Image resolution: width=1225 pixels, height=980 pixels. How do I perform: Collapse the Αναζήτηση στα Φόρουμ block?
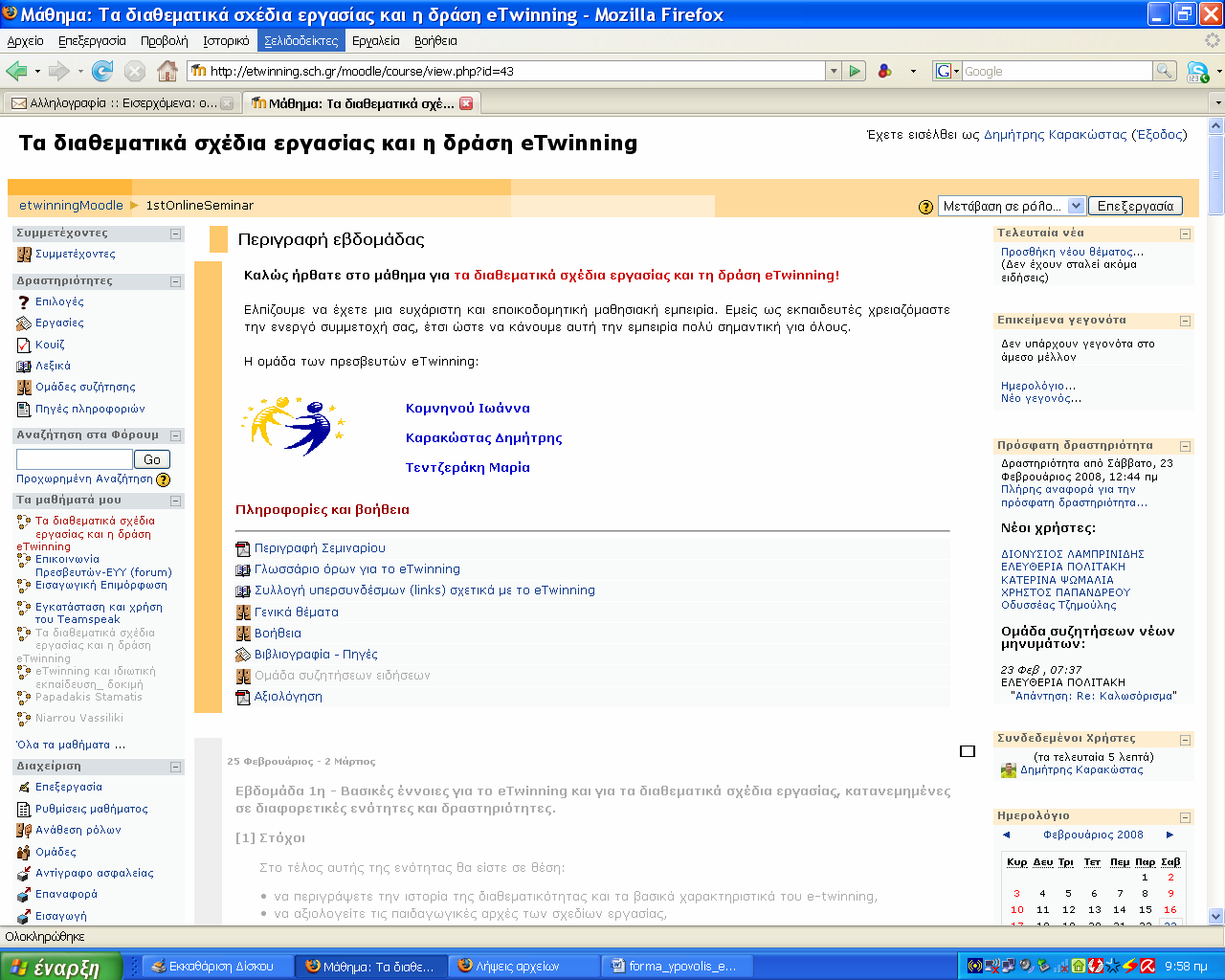[x=175, y=435]
